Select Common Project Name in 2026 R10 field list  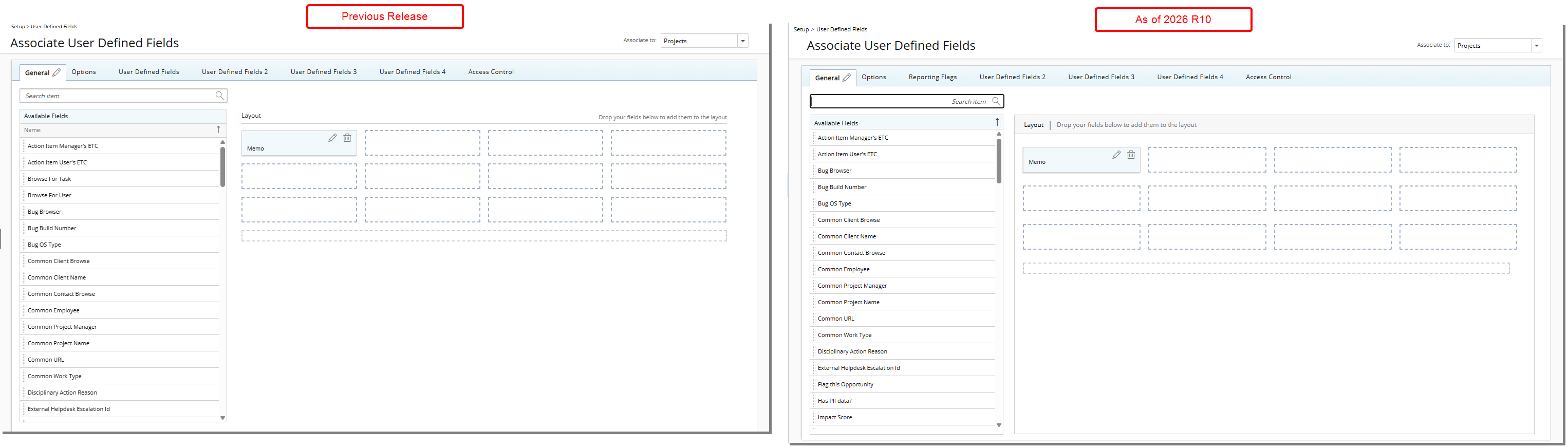(x=904, y=302)
